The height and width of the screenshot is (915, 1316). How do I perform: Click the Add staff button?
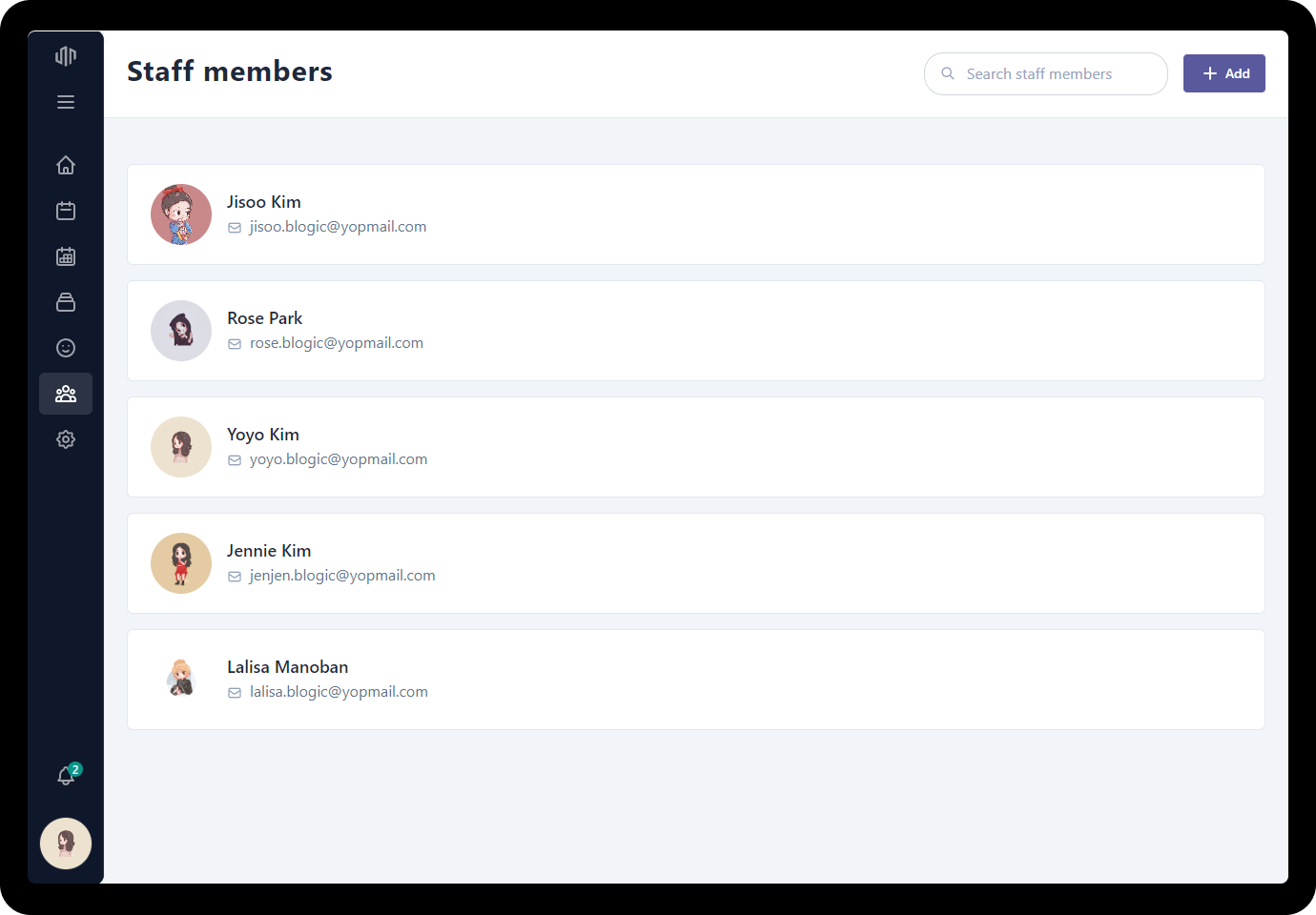pos(1223,73)
